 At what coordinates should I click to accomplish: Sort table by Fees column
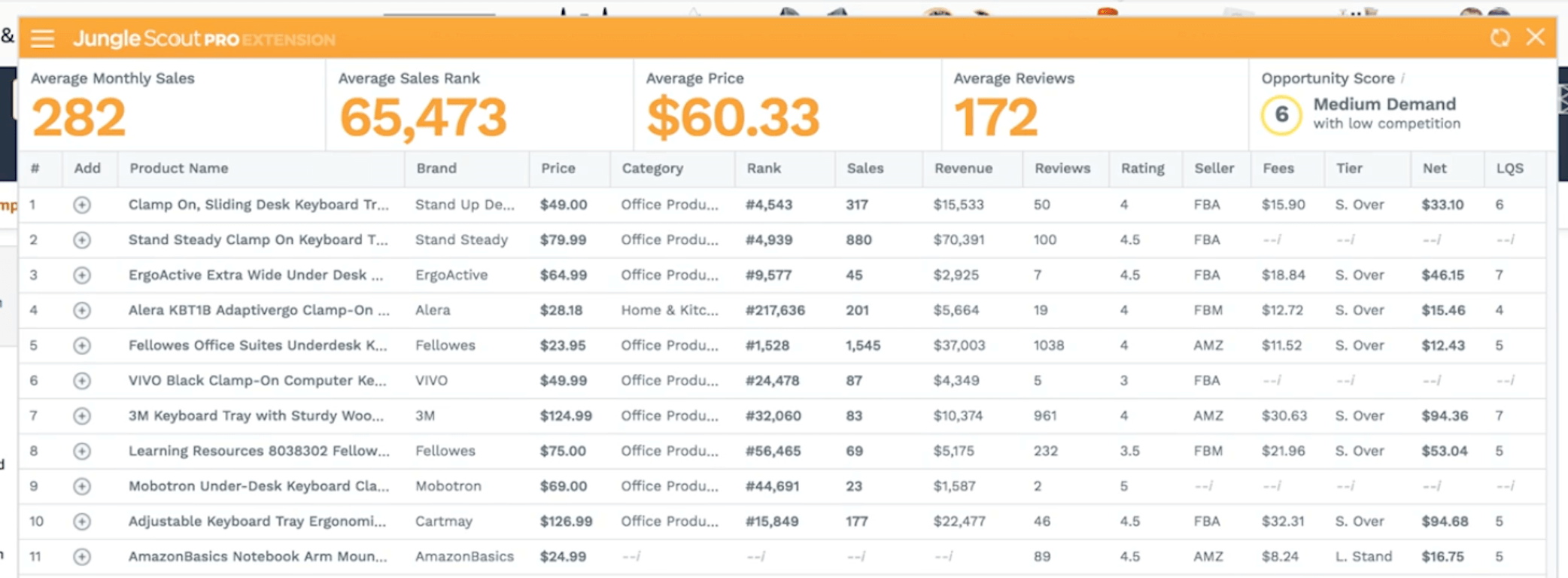pos(1278,169)
